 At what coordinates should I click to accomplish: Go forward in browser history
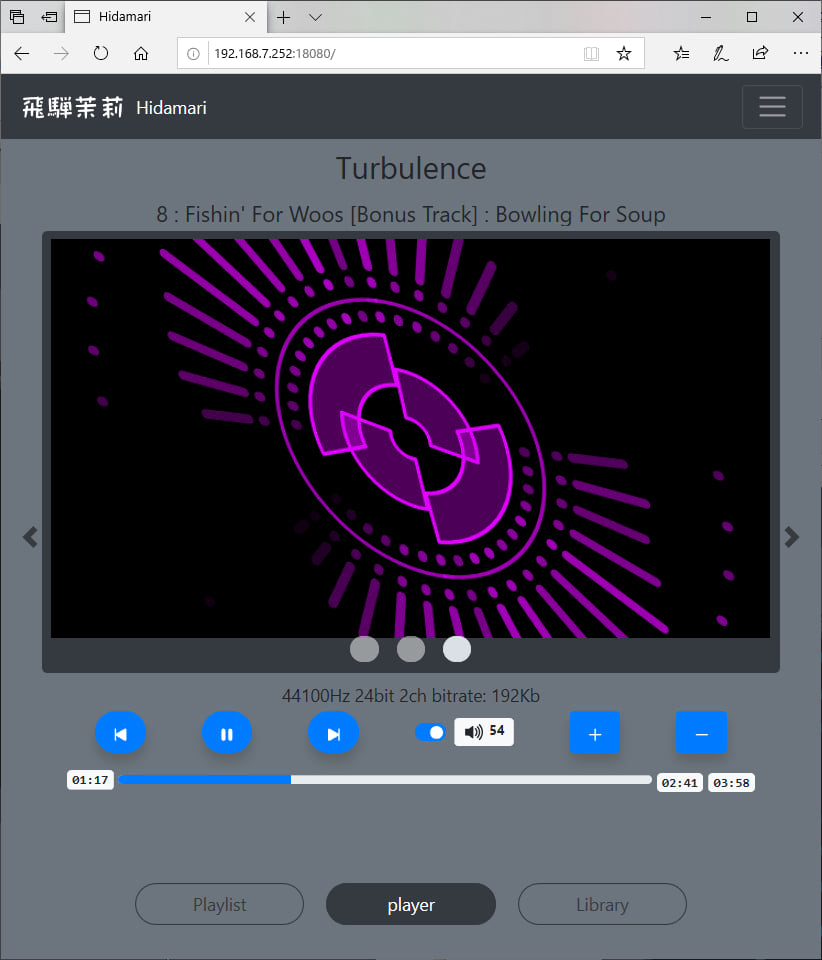61,54
